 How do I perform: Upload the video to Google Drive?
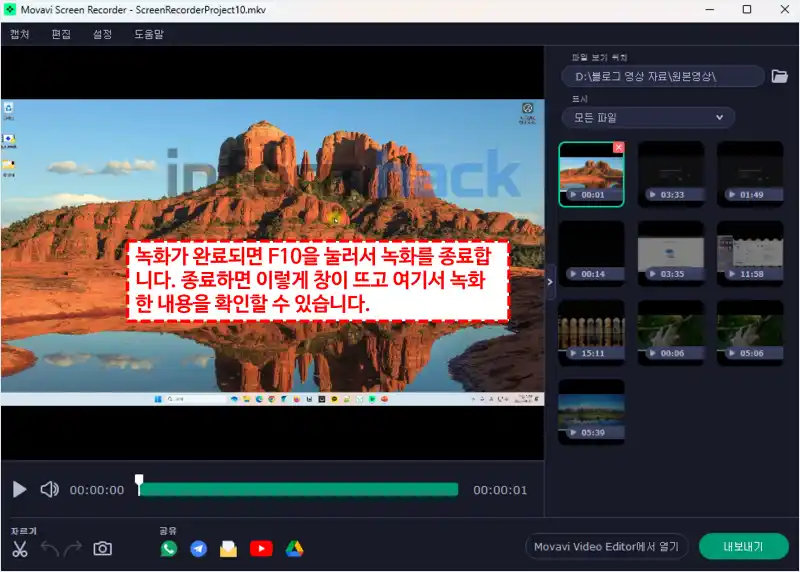click(294, 549)
